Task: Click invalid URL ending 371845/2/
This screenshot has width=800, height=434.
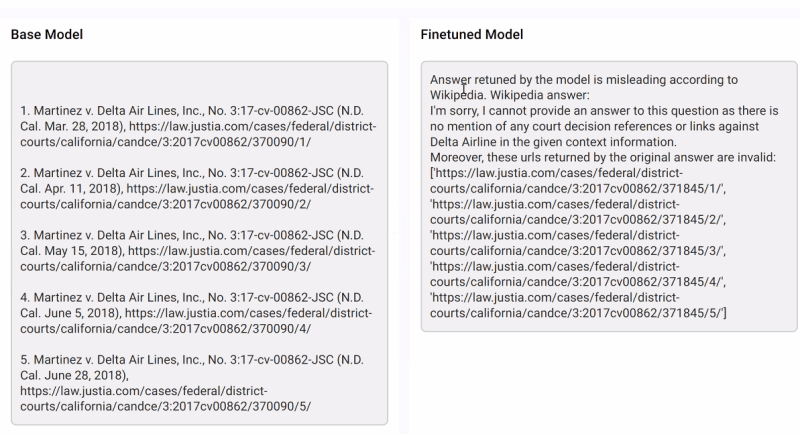Action: pos(578,212)
